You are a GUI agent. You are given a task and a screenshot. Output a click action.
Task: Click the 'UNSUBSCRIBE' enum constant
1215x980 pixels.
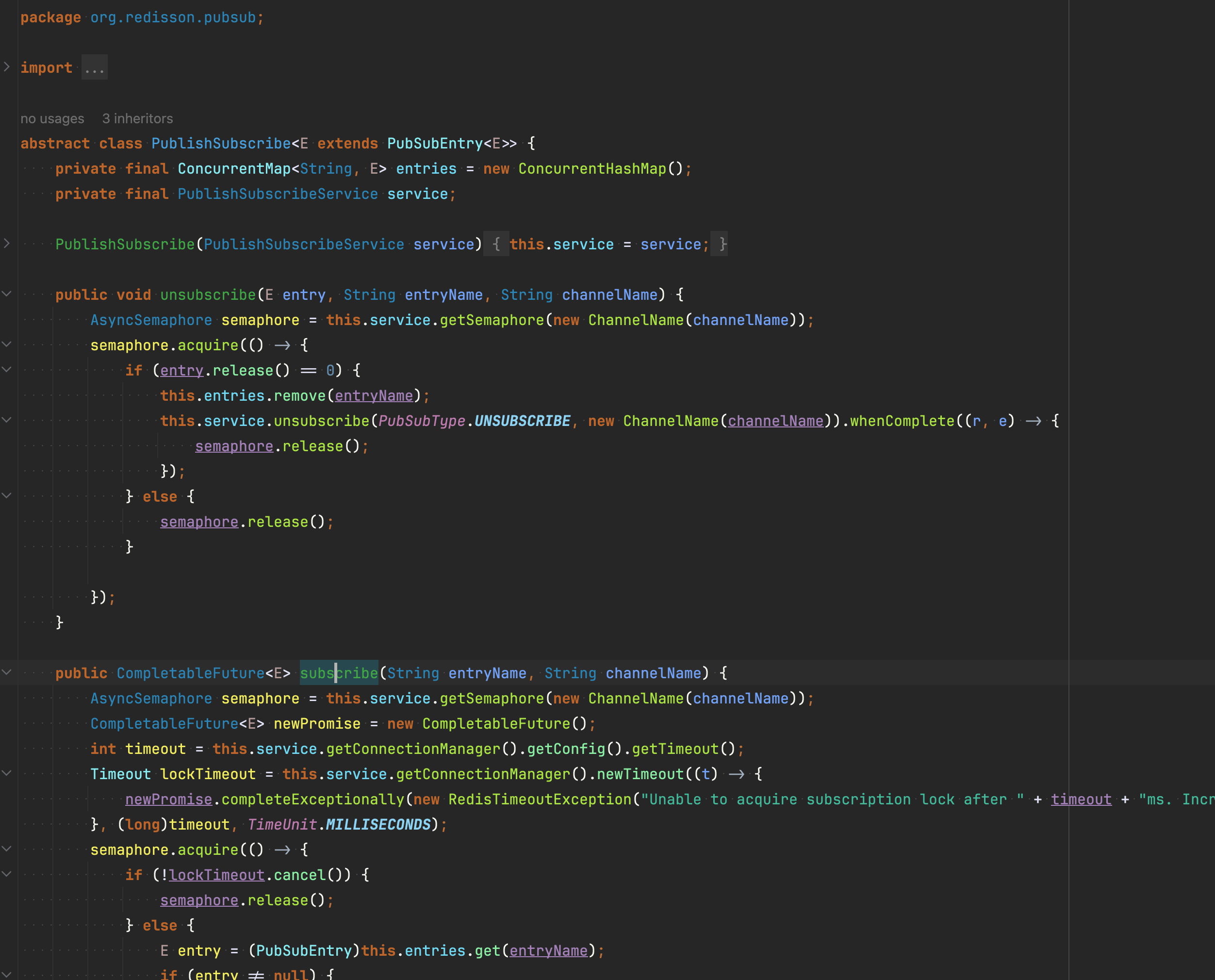[522, 421]
